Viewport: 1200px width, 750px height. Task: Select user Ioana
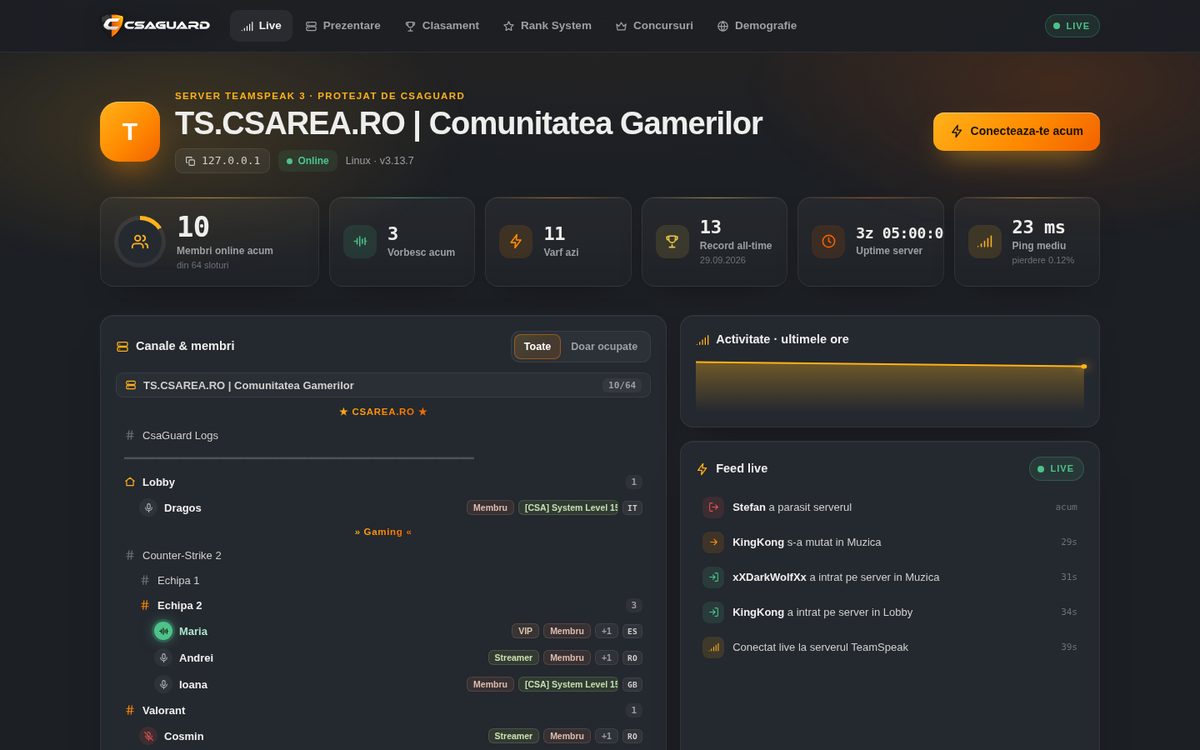[x=397, y=685]
